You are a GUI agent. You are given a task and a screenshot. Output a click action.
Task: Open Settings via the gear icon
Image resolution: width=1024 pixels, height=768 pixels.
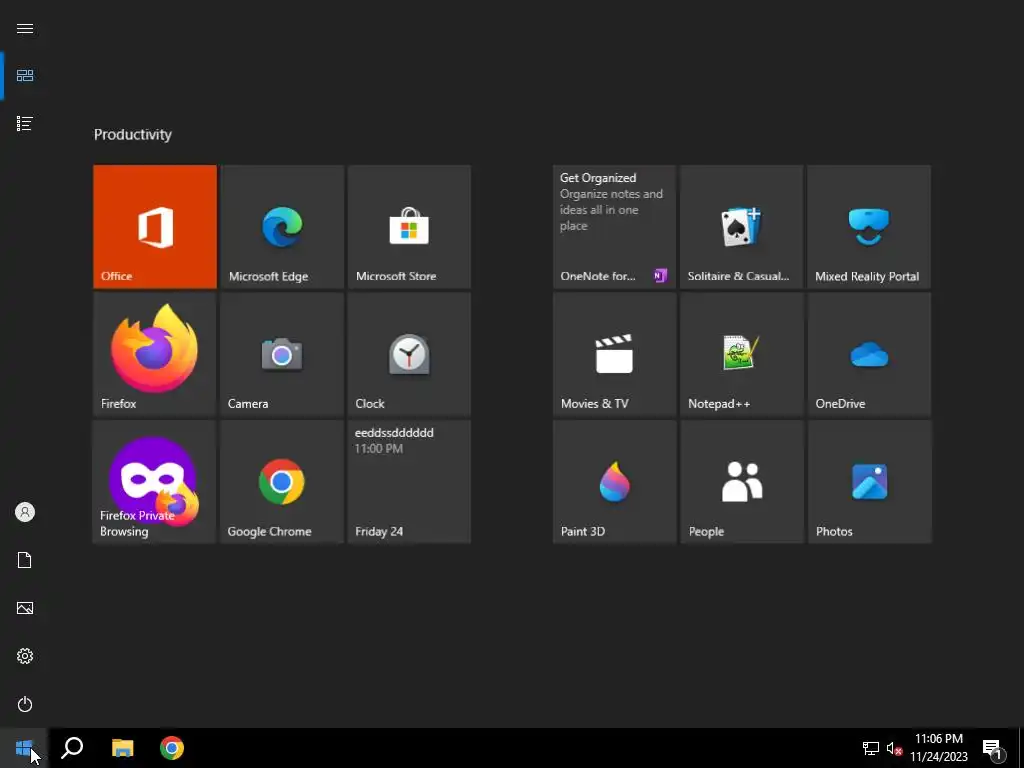click(x=25, y=656)
